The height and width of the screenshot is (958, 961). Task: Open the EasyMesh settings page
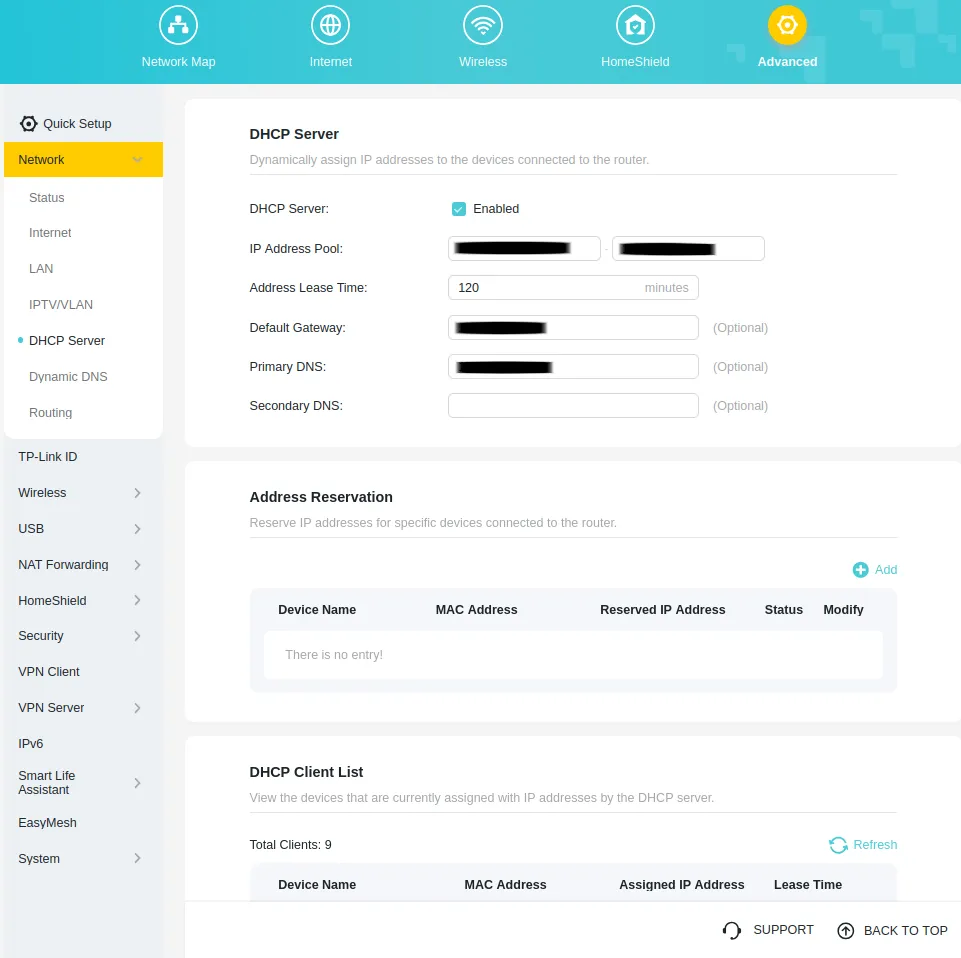(x=47, y=823)
